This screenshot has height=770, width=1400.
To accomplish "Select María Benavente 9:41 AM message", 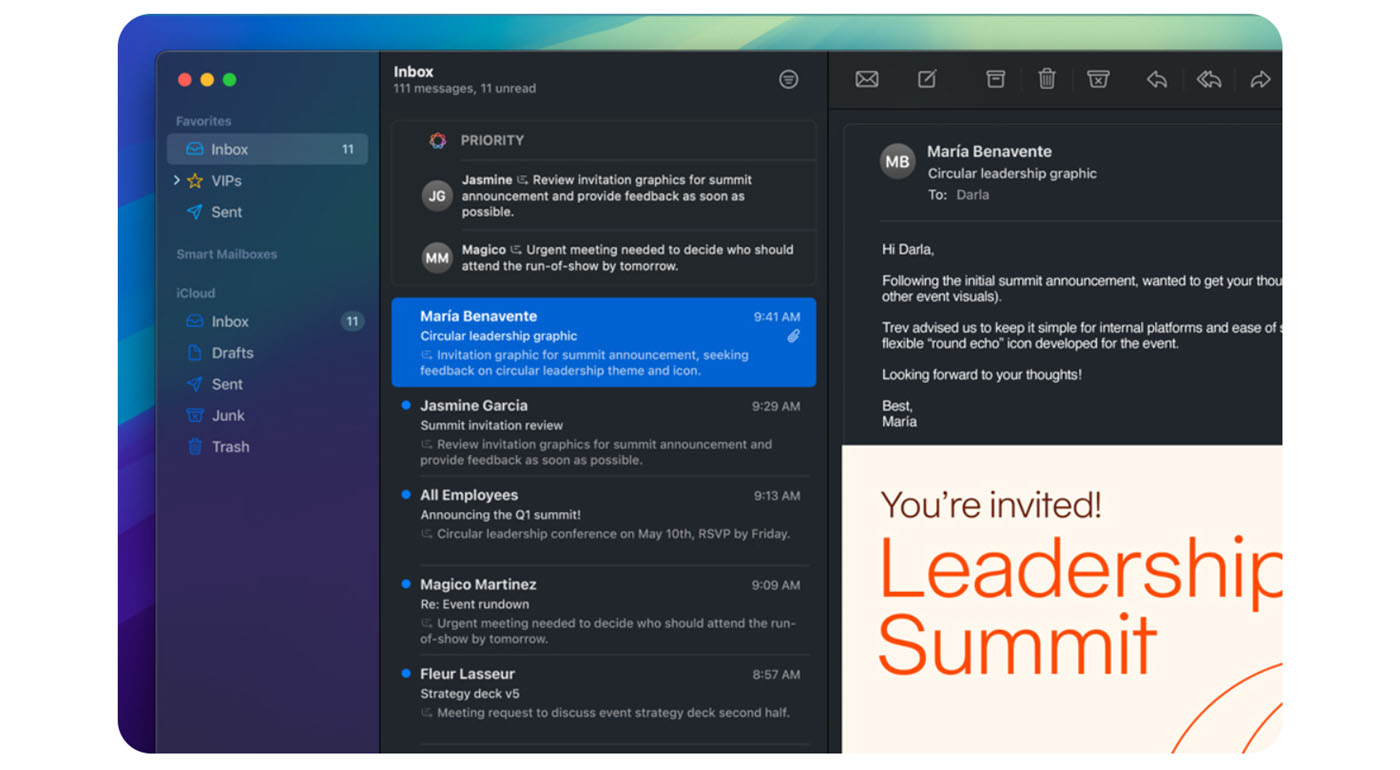I will pos(604,342).
